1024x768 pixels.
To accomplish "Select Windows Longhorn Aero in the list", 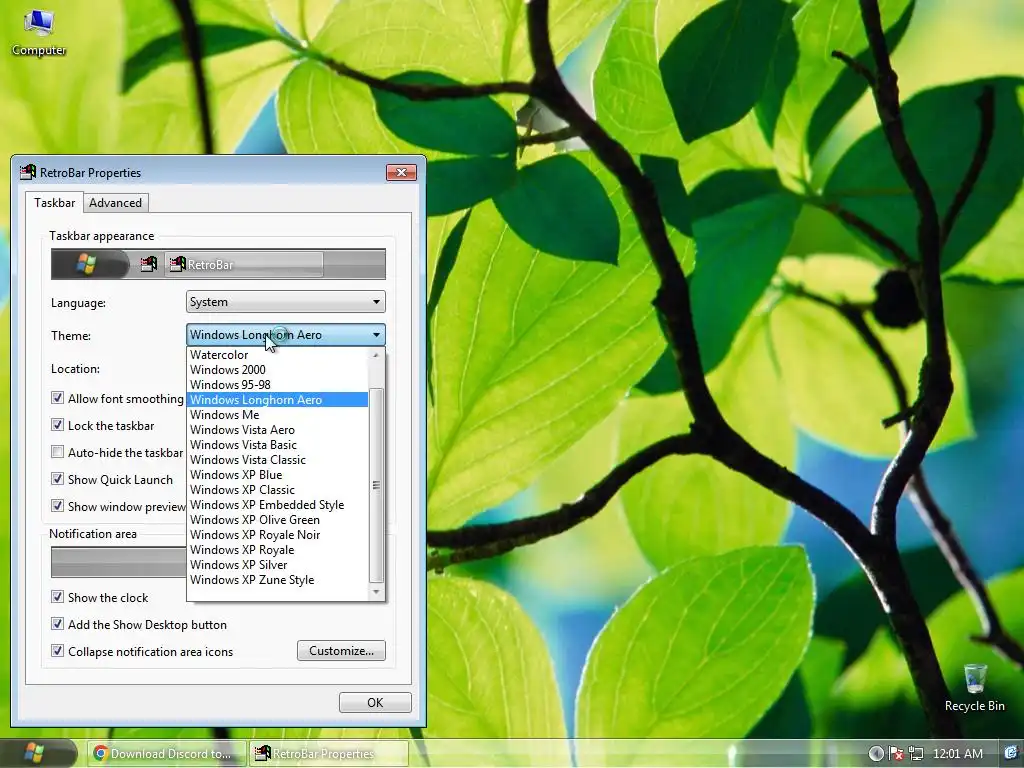I will click(278, 400).
